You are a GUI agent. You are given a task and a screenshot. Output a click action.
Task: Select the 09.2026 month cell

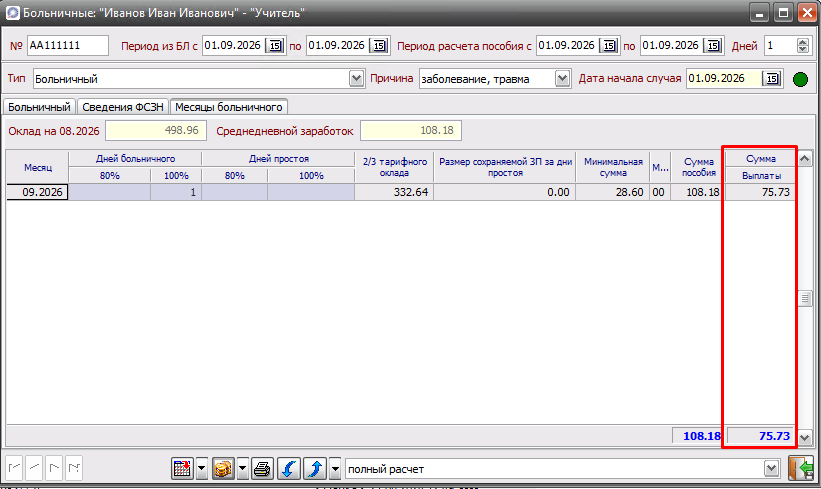[x=38, y=192]
